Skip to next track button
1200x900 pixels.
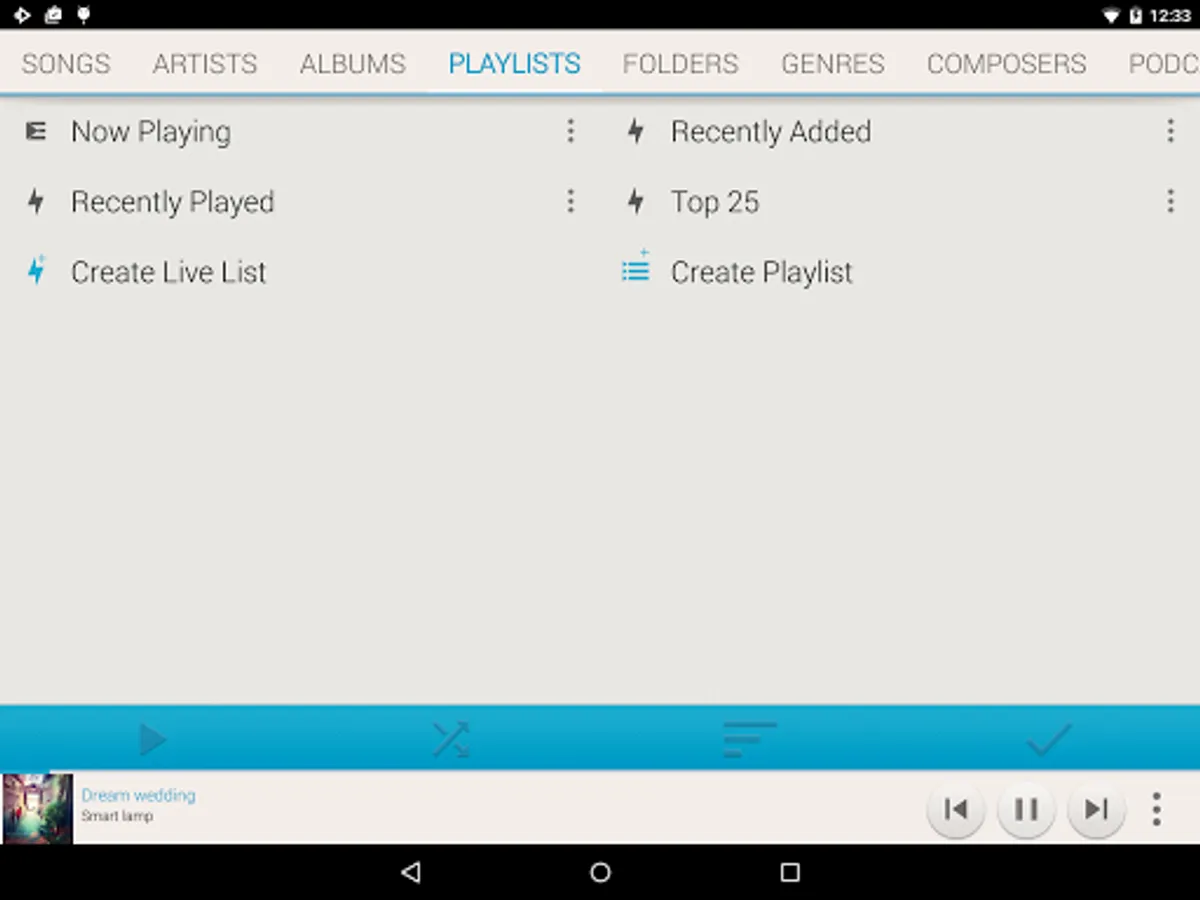(x=1097, y=809)
